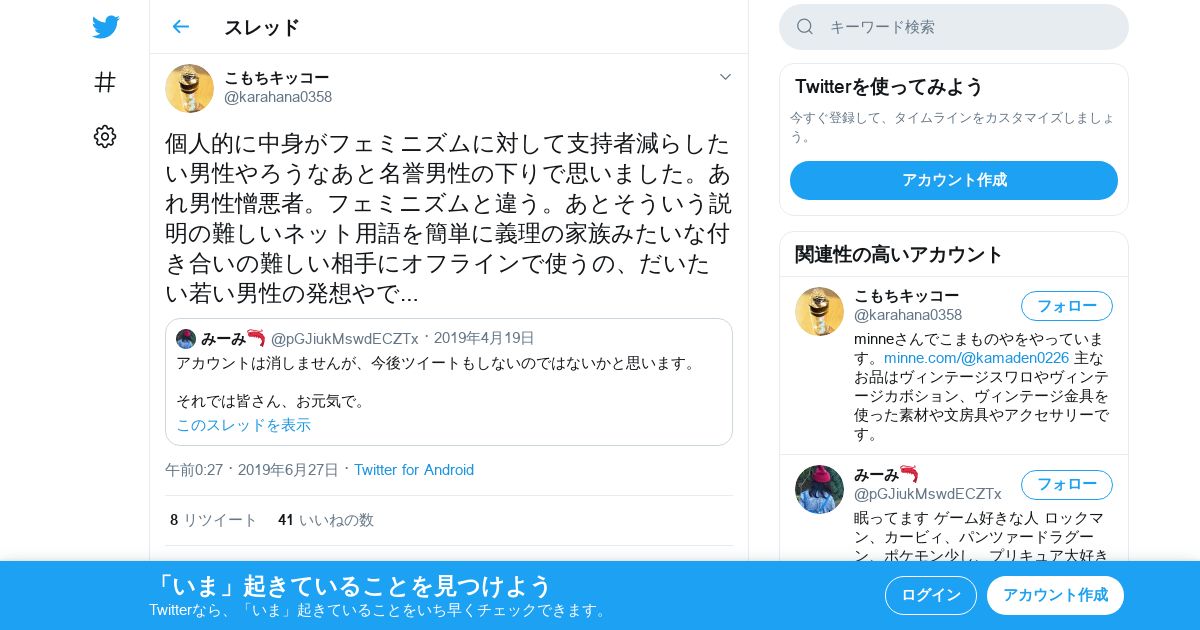
Task: Click the キーワード検索 search field
Action: click(x=954, y=27)
